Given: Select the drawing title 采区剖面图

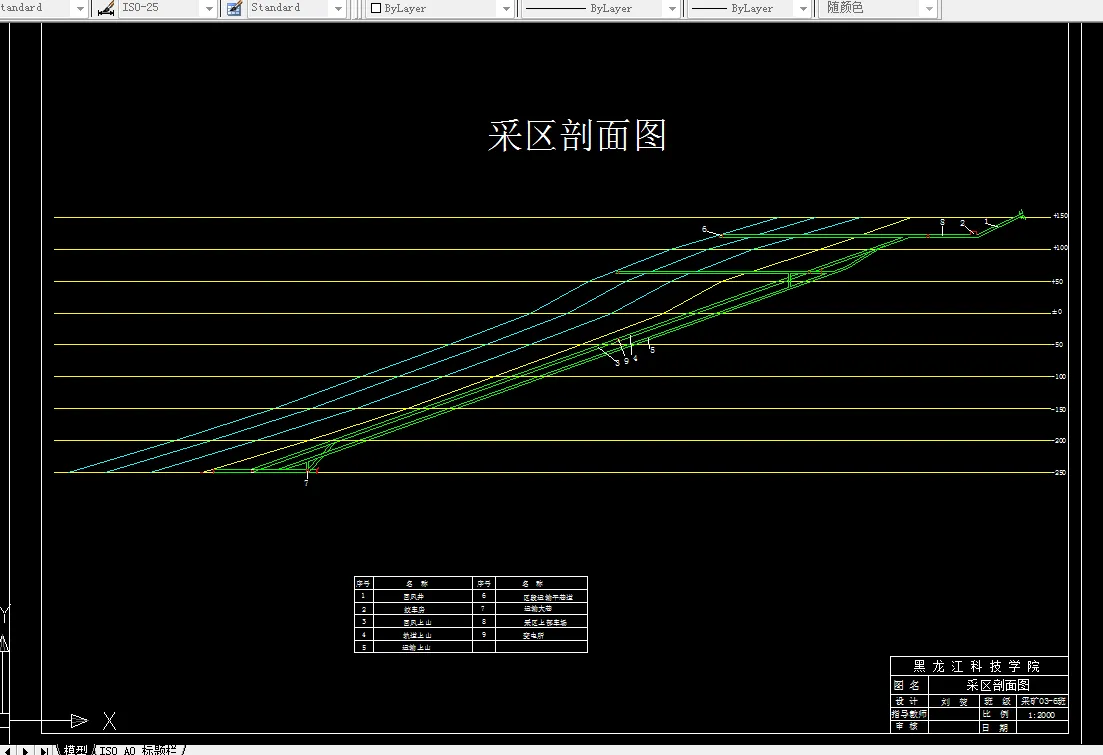Looking at the screenshot, I should click(x=577, y=135).
